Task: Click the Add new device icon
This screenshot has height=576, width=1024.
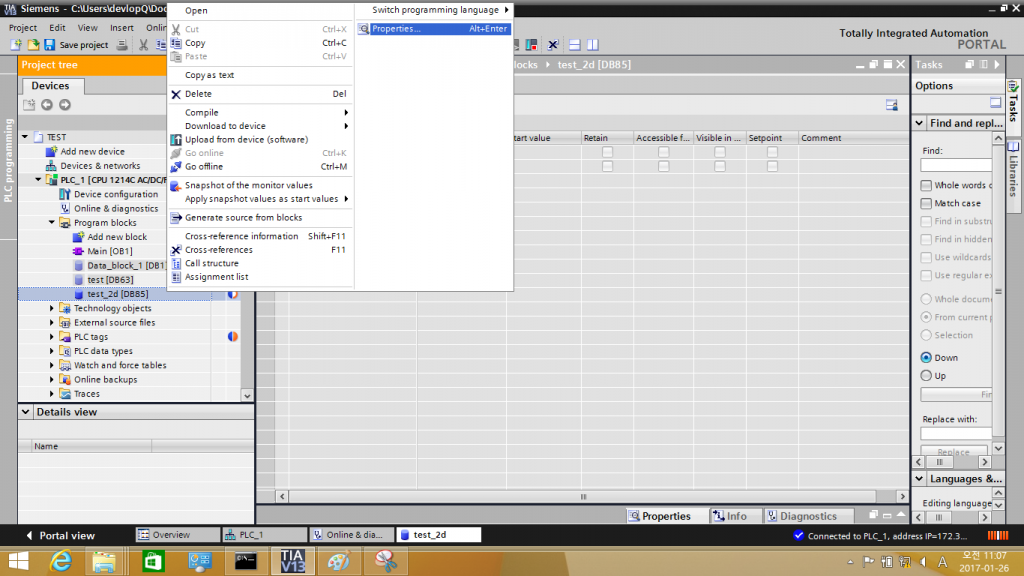Action: (x=51, y=152)
